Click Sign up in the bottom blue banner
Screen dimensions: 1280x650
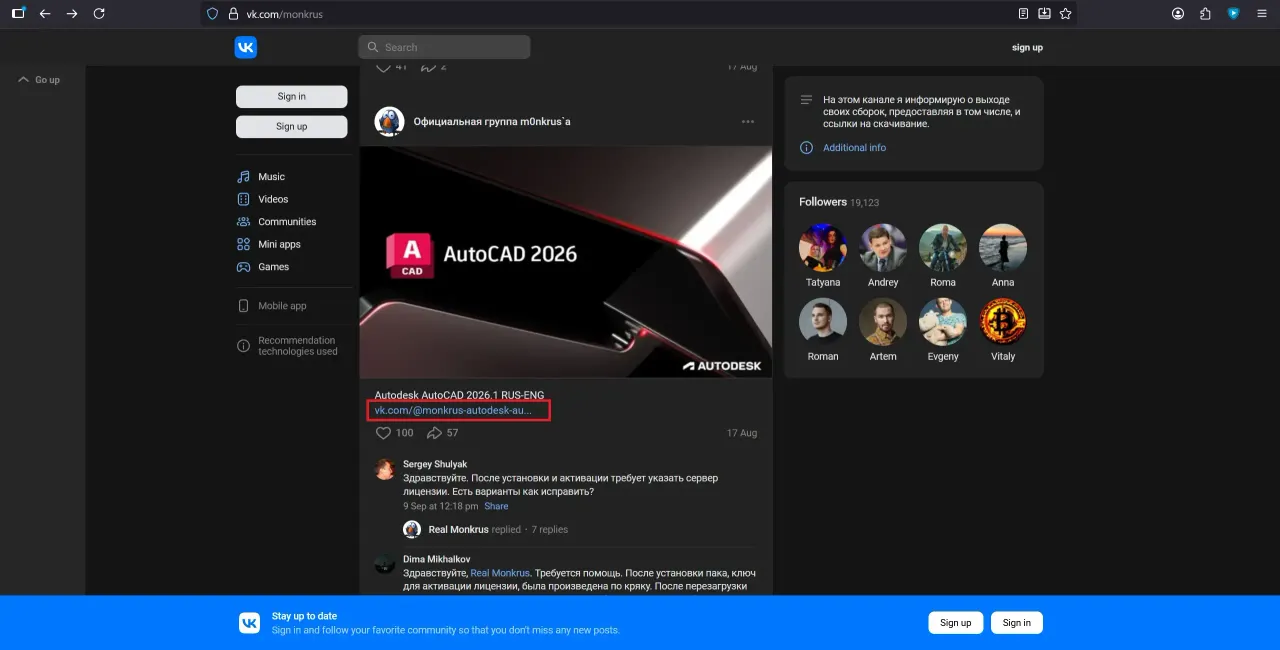pos(955,623)
